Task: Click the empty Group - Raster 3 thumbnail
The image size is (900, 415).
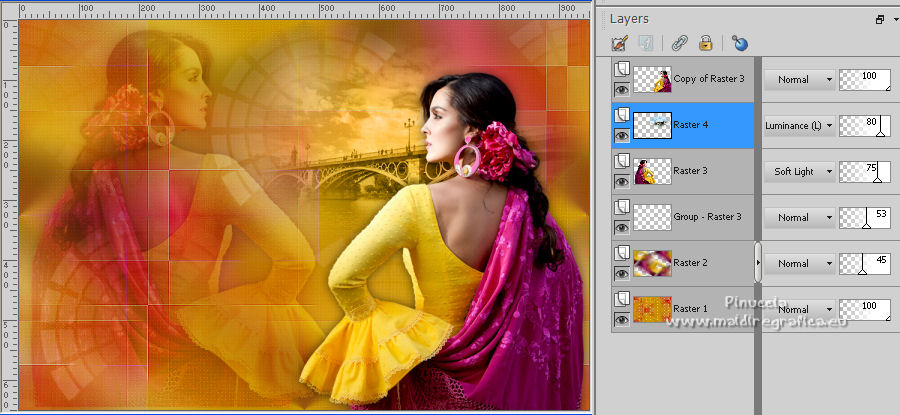Action: pos(652,217)
